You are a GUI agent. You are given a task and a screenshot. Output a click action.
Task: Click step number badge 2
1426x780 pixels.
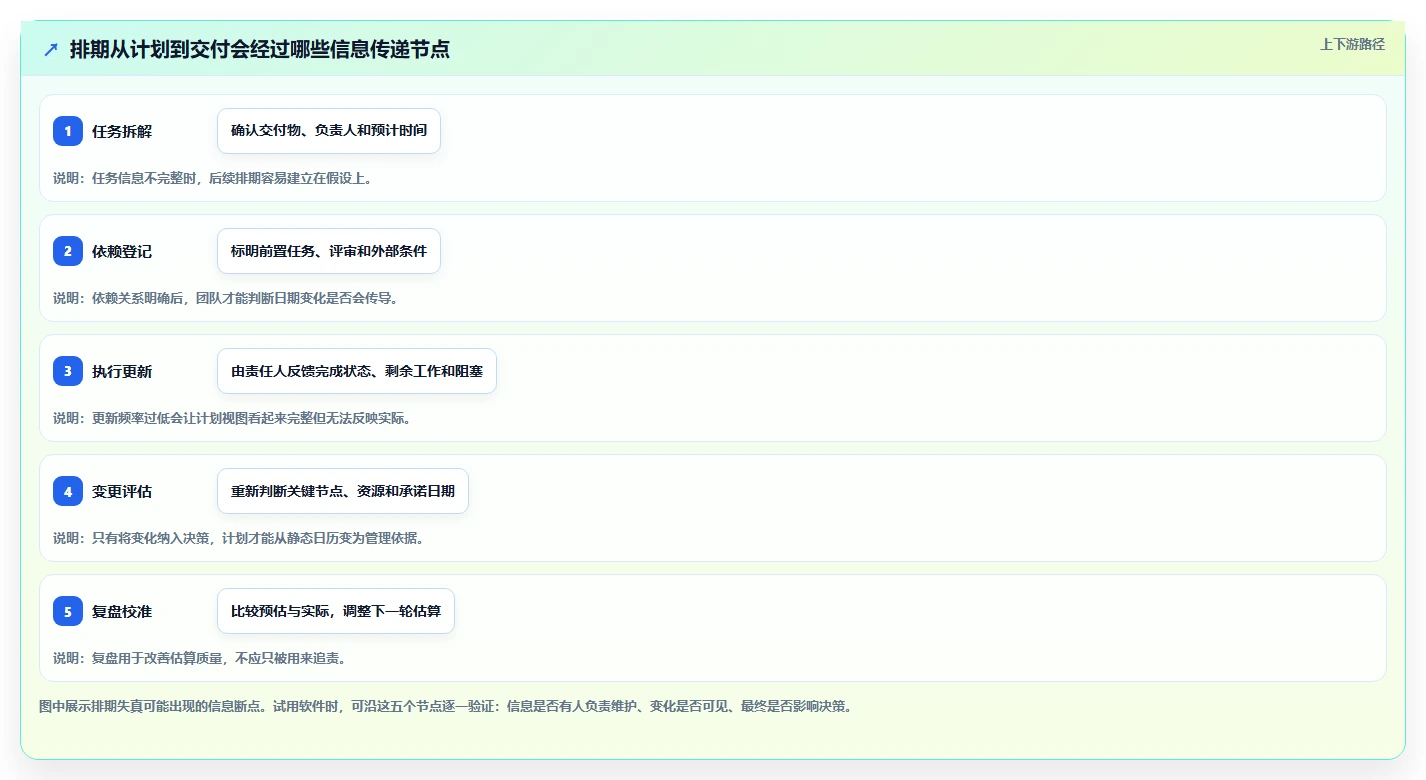[68, 251]
